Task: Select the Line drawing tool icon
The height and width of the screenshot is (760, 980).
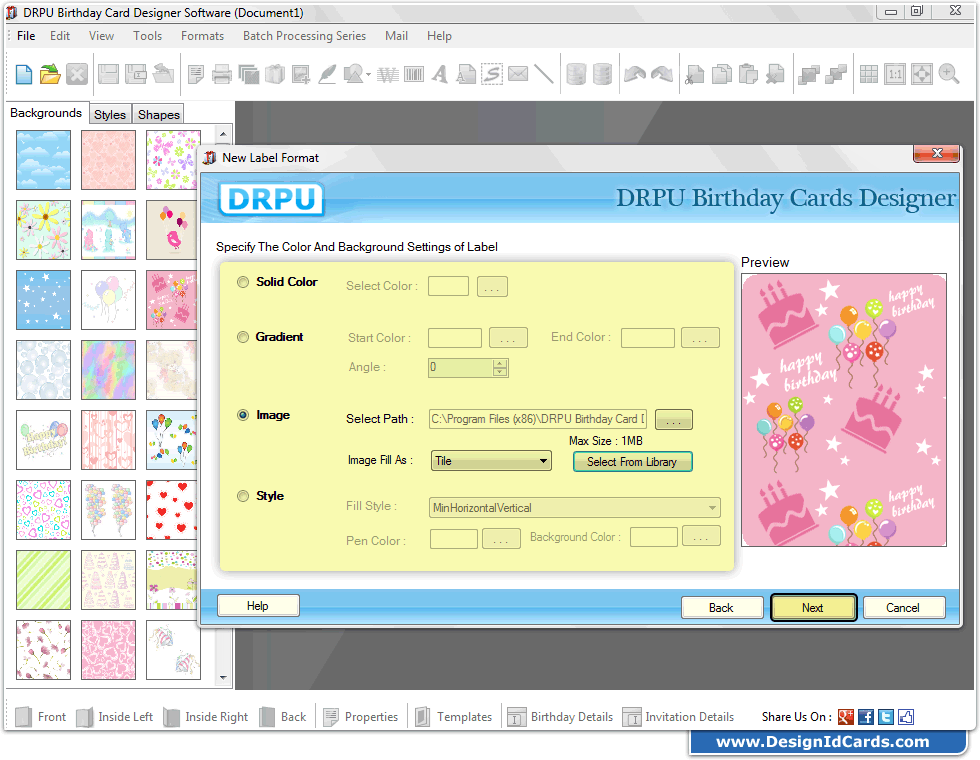Action: click(x=544, y=74)
